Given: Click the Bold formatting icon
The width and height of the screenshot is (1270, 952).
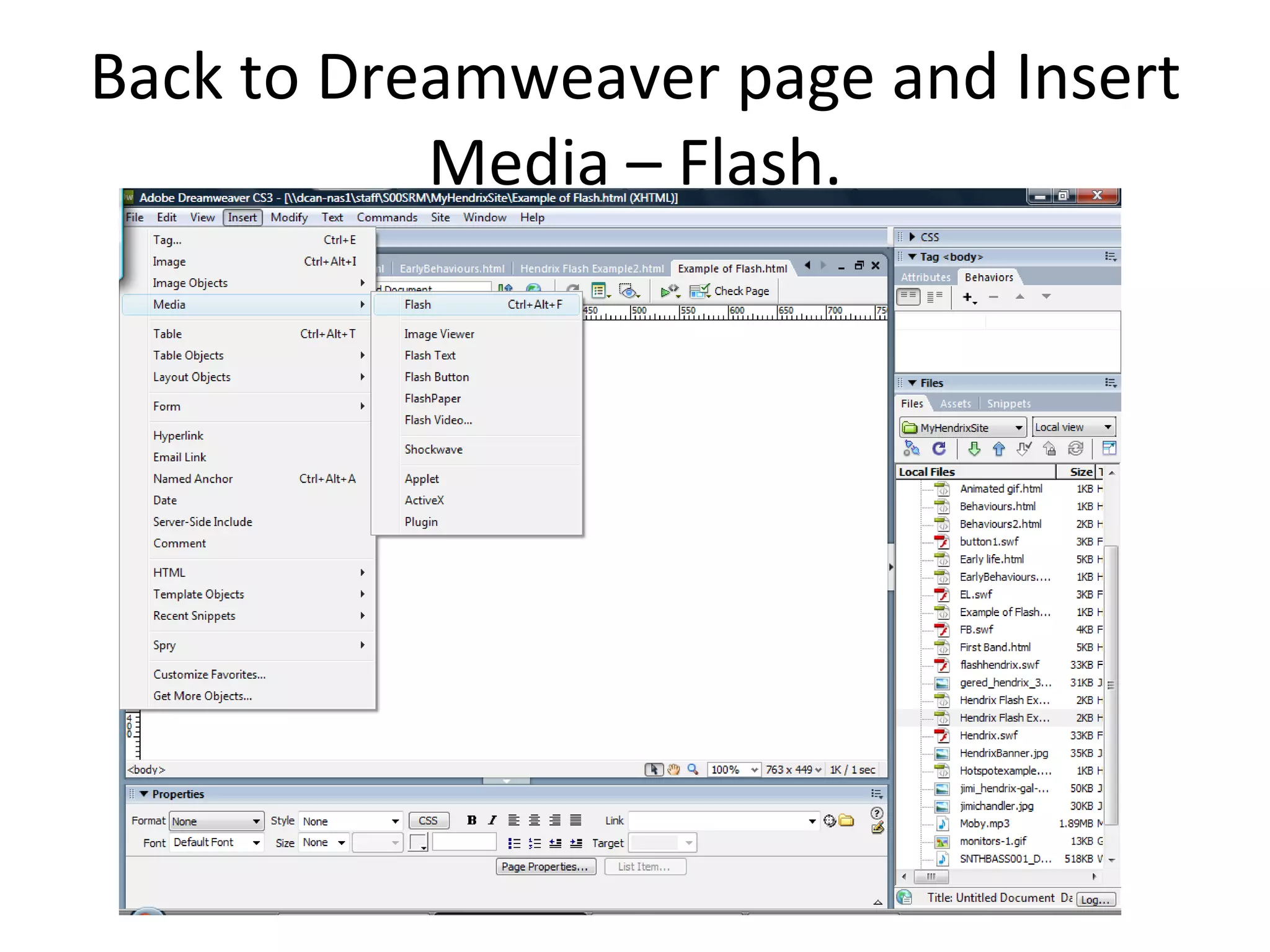Looking at the screenshot, I should coord(471,821).
